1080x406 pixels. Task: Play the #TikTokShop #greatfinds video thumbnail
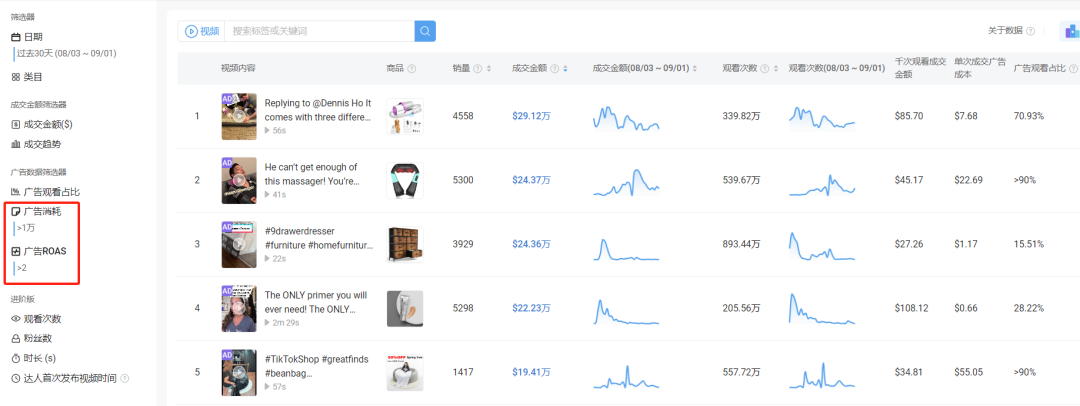pyautogui.click(x=239, y=372)
